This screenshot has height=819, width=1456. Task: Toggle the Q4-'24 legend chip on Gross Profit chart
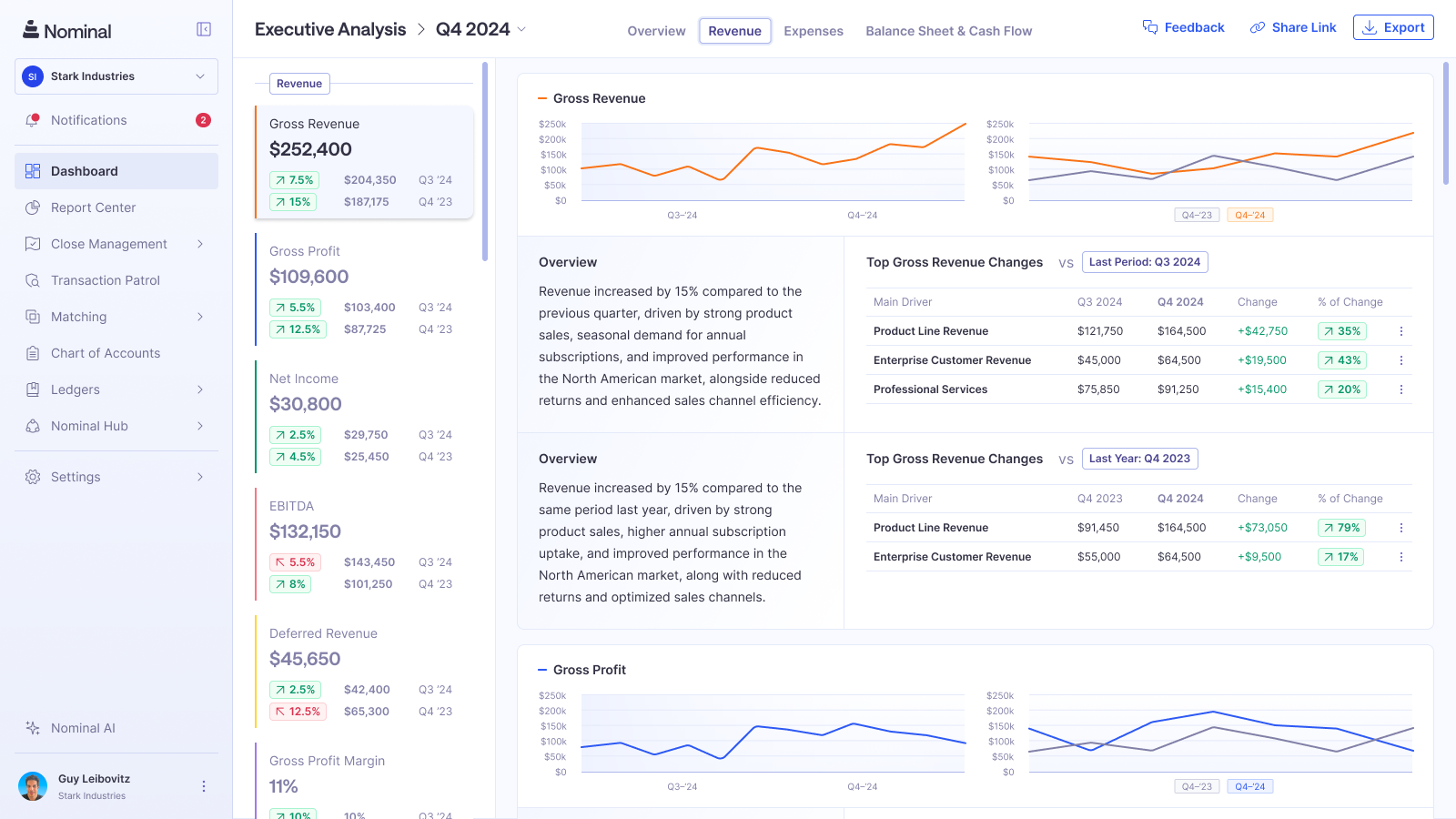1248,785
